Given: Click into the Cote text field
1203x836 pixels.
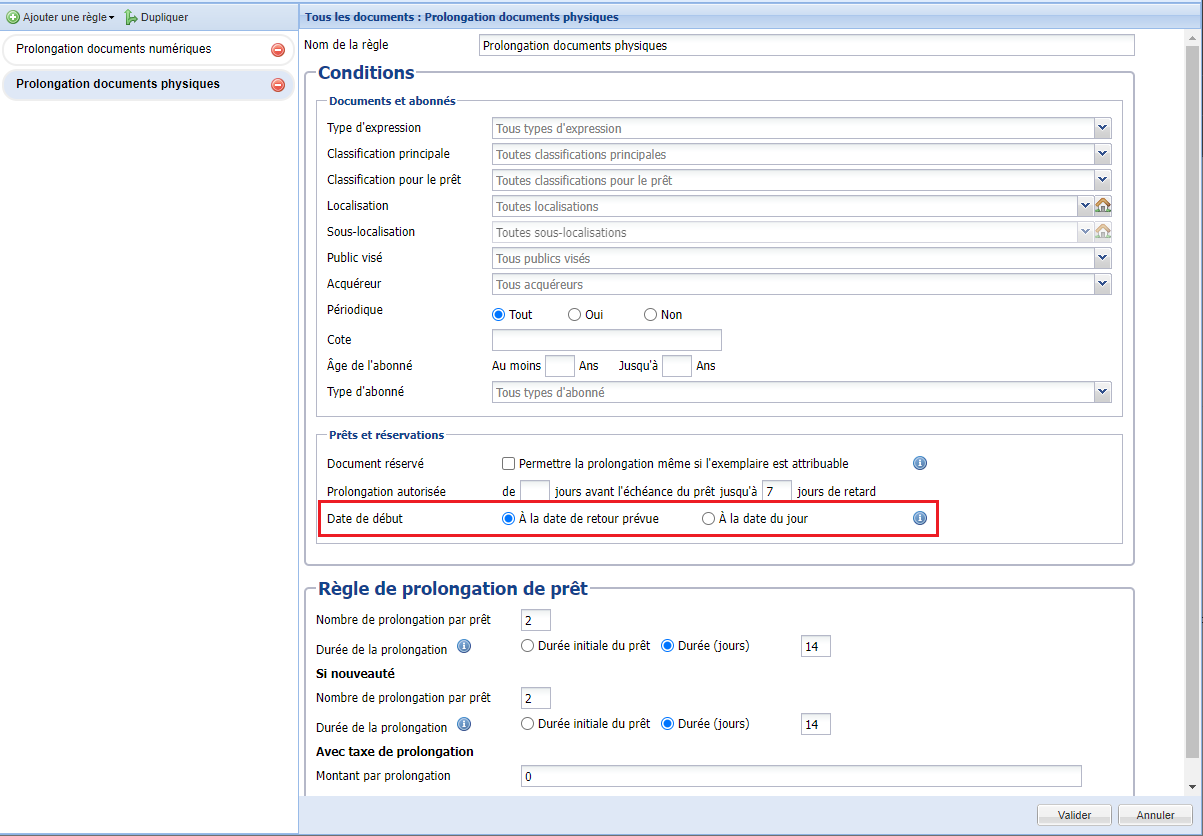Looking at the screenshot, I should (x=606, y=340).
